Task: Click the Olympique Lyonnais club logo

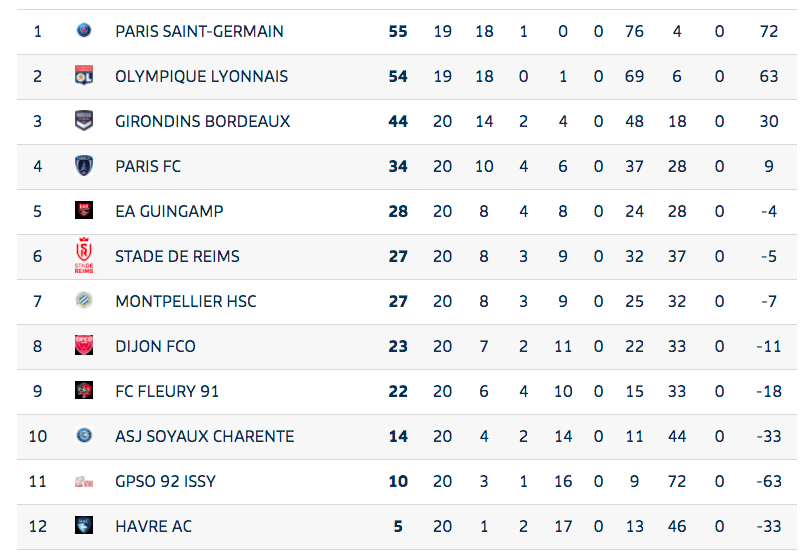Action: tap(84, 76)
